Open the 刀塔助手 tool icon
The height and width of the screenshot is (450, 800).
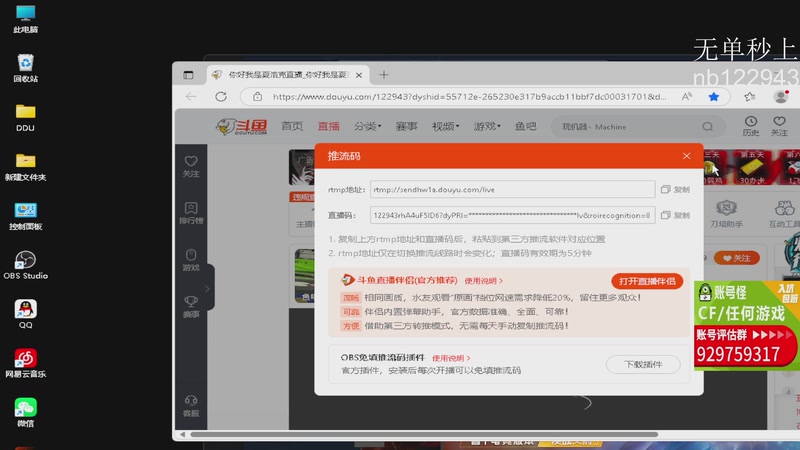pos(726,213)
